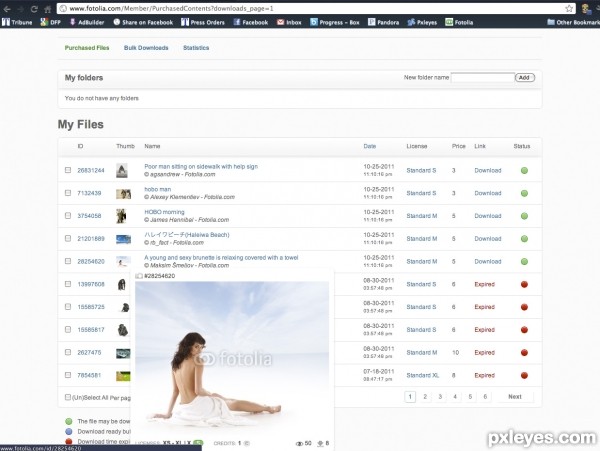Open the Progress - Box bookmark

pos(335,22)
